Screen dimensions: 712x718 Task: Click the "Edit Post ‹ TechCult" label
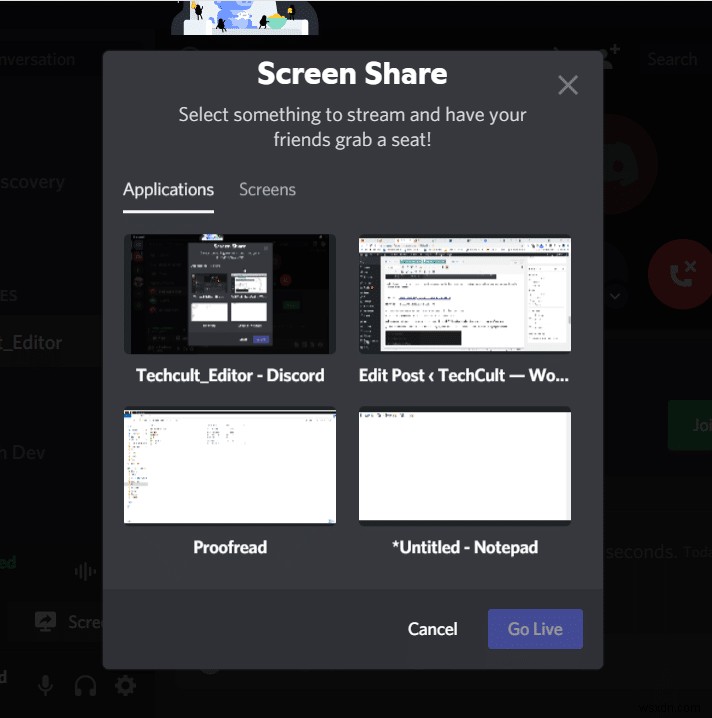(x=464, y=375)
